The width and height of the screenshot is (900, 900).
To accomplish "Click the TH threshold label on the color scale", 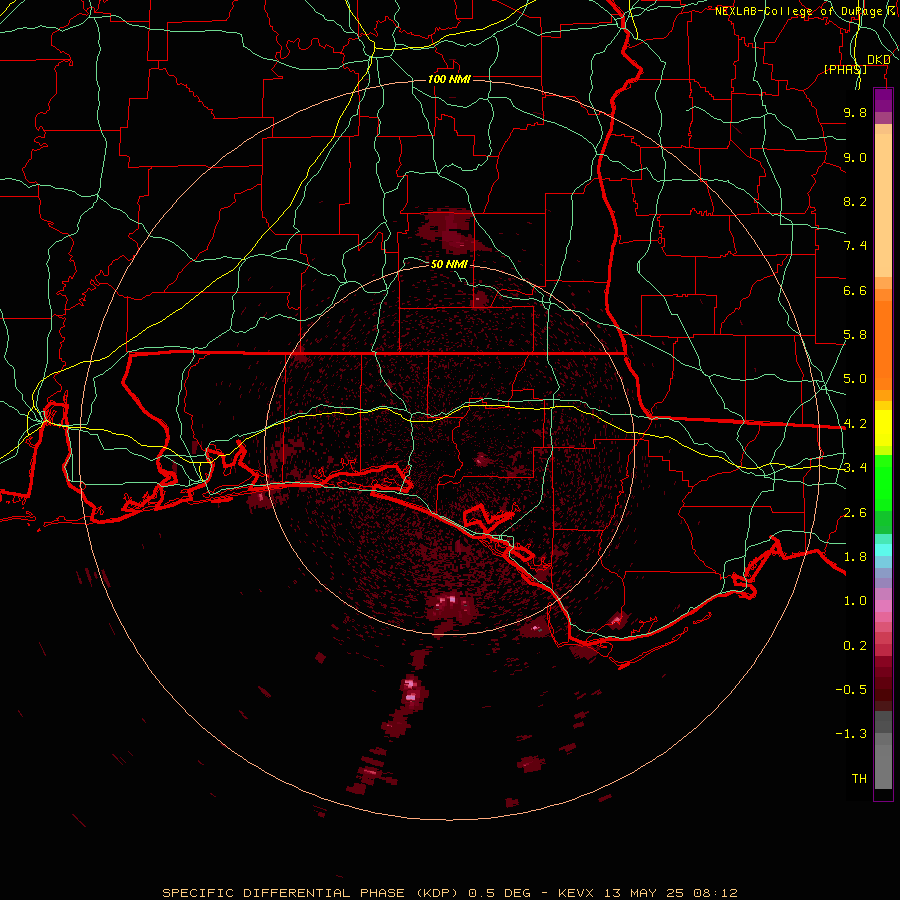I will tap(859, 779).
